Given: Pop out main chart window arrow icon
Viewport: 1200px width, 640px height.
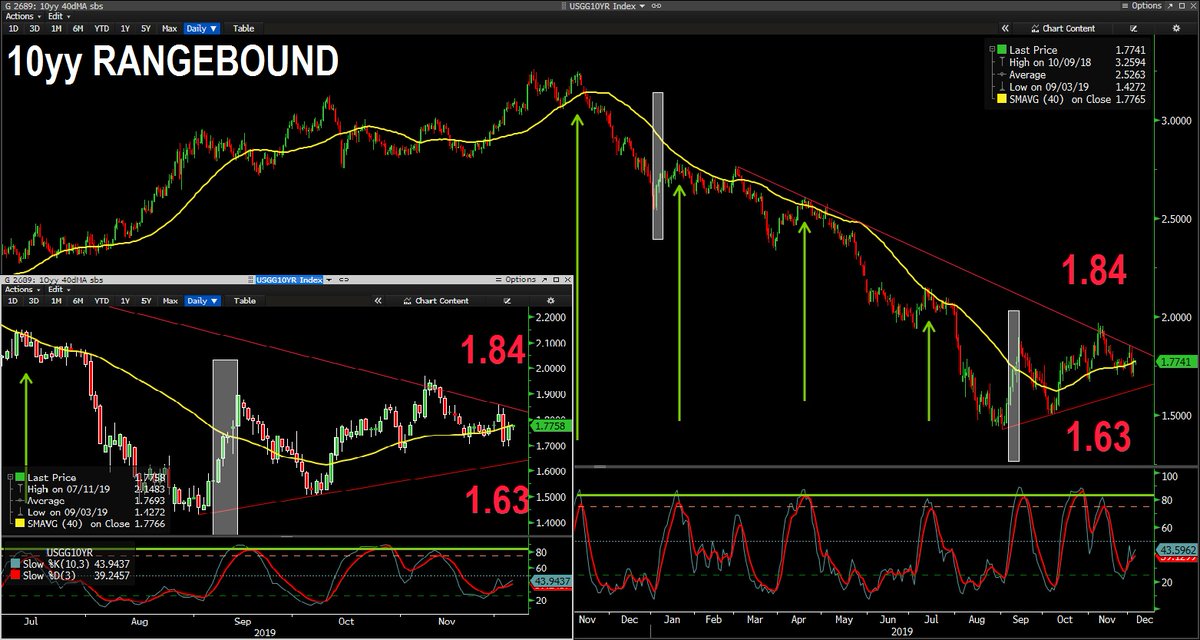Looking at the screenshot, I should pos(1170,6).
